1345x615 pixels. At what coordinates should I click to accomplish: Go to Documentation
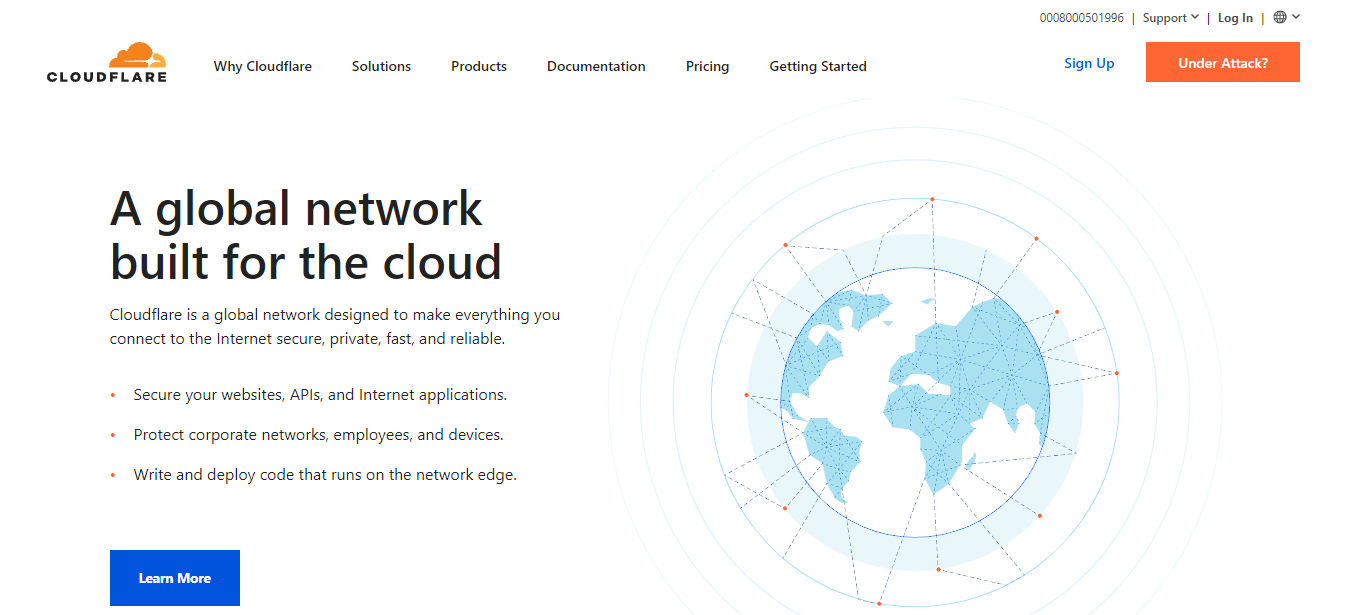coord(596,66)
